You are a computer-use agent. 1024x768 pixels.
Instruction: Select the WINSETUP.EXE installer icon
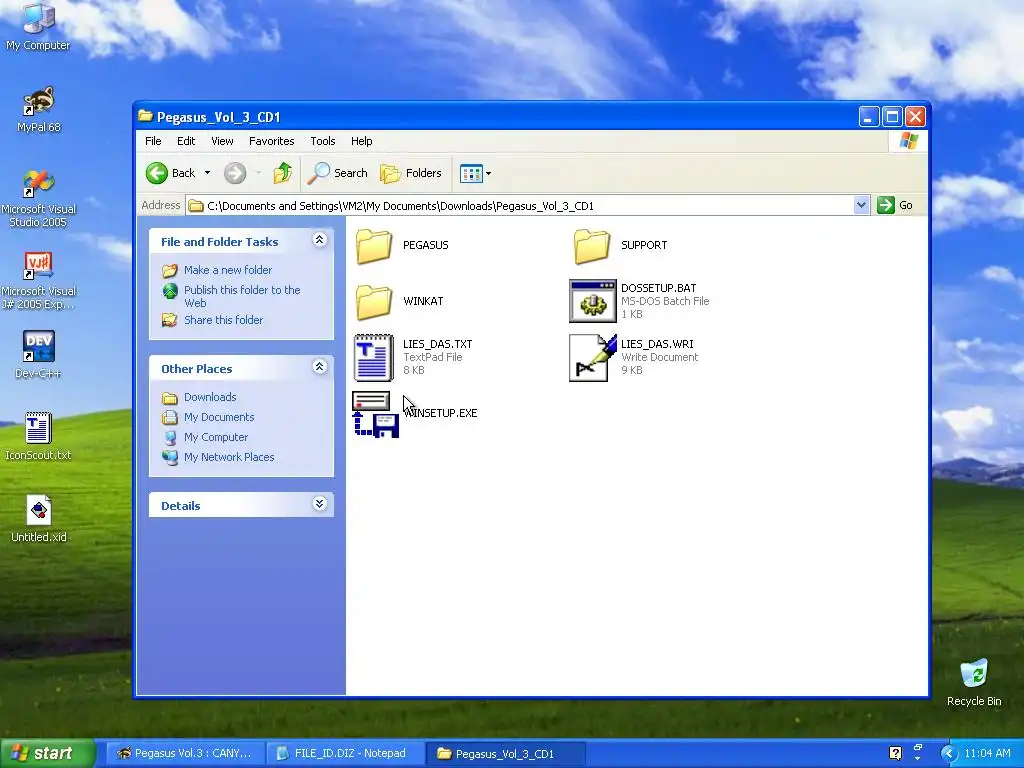tap(376, 414)
